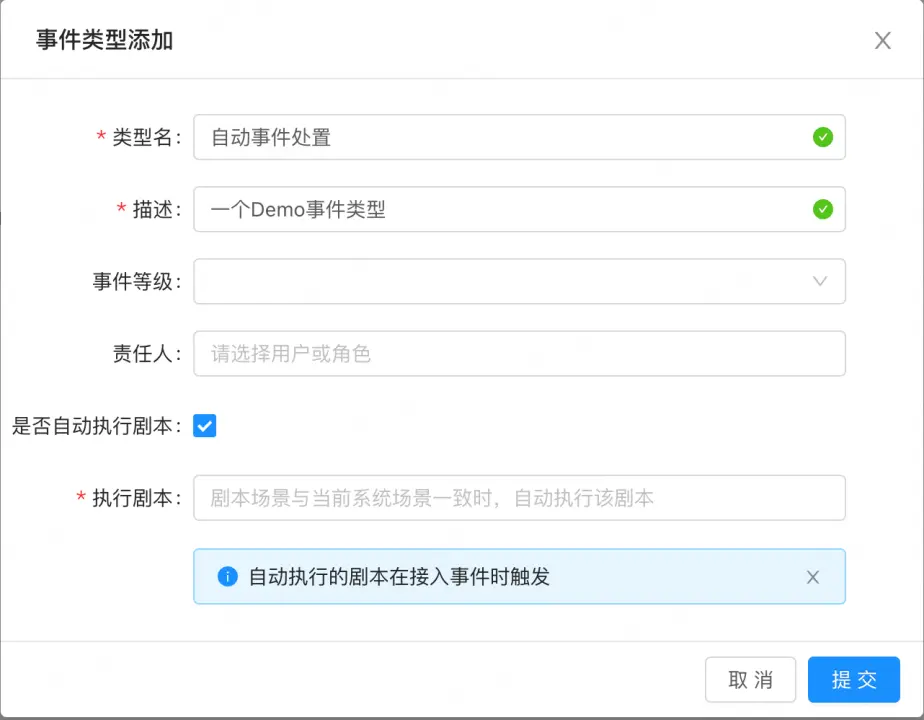Click the 类型名 field label
The height and width of the screenshot is (720, 924).
tap(143, 138)
